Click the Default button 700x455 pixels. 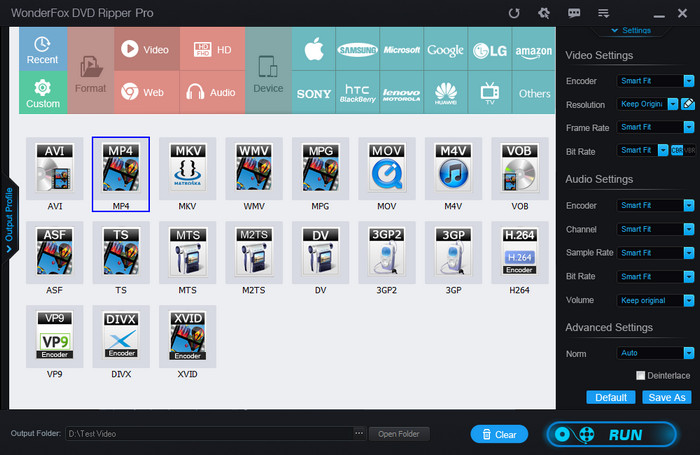click(x=611, y=397)
